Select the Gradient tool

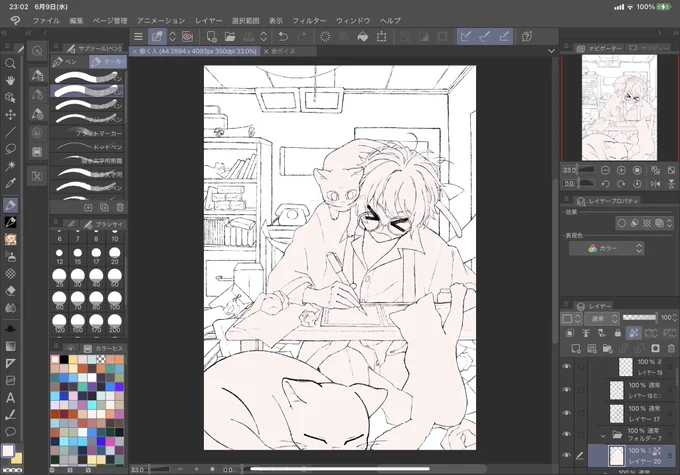click(x=10, y=346)
